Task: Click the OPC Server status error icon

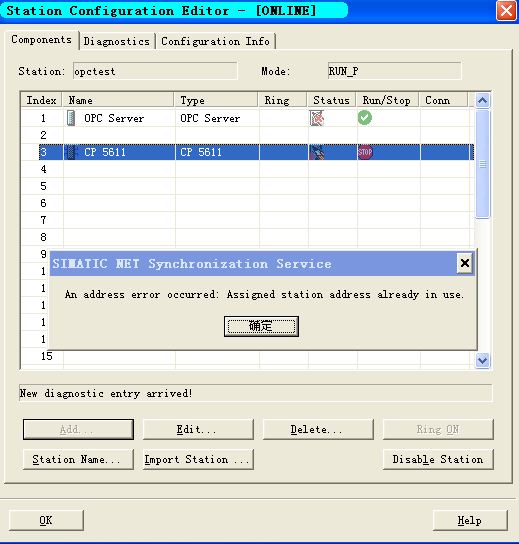Action: click(x=317, y=118)
